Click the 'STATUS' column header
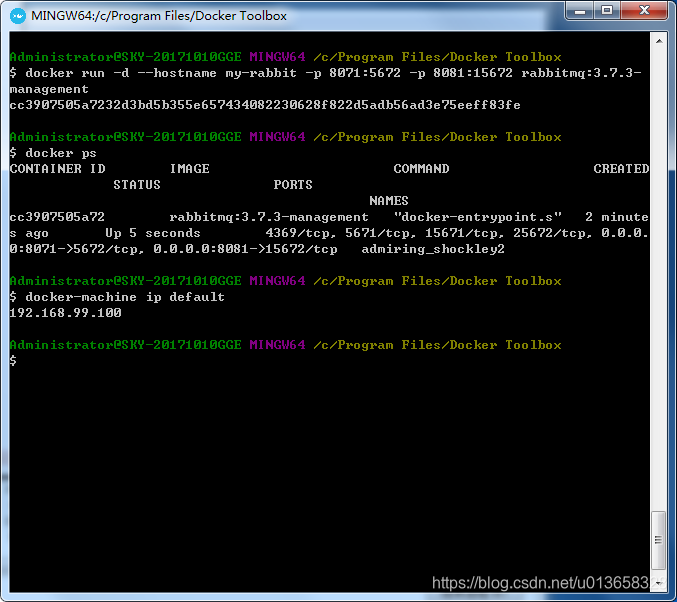This screenshot has height=602, width=677. 137,185
